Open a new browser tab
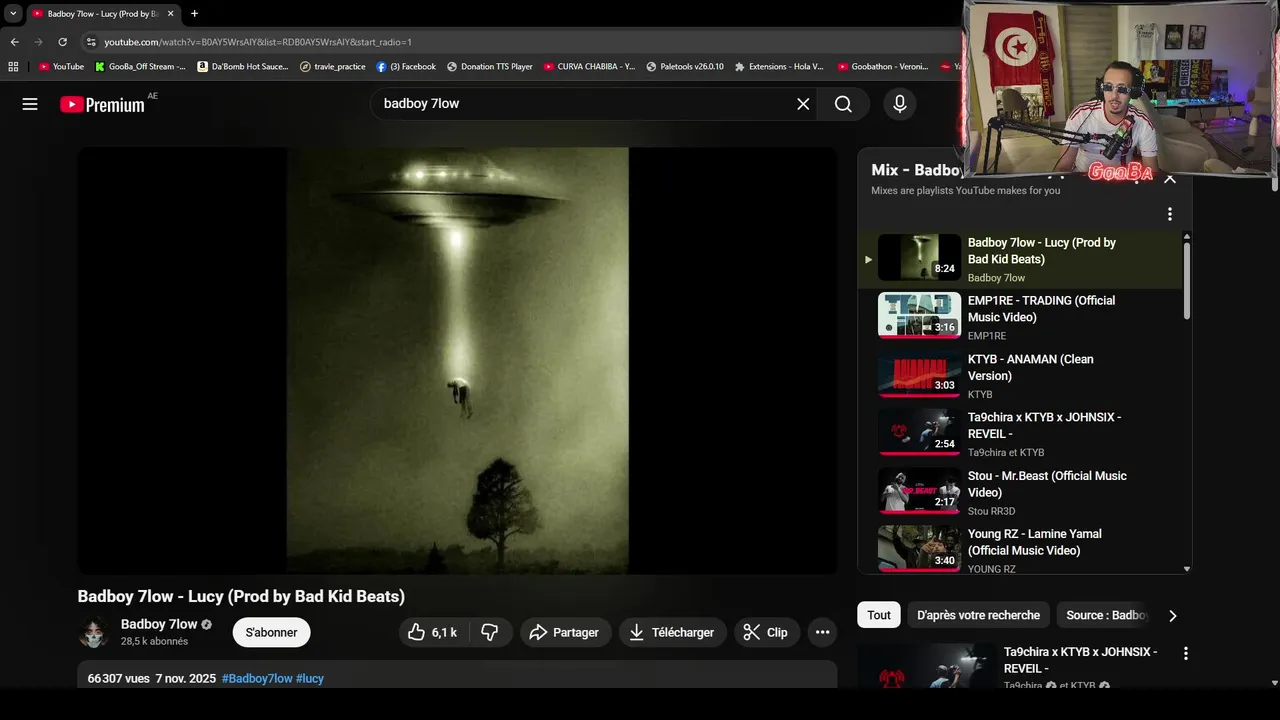 point(194,14)
